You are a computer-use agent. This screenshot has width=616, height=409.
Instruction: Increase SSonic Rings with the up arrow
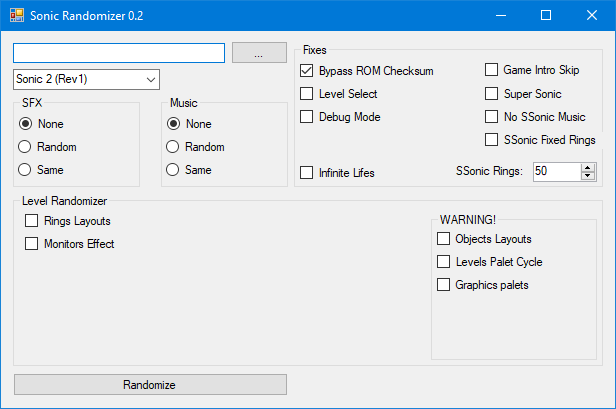click(x=587, y=167)
